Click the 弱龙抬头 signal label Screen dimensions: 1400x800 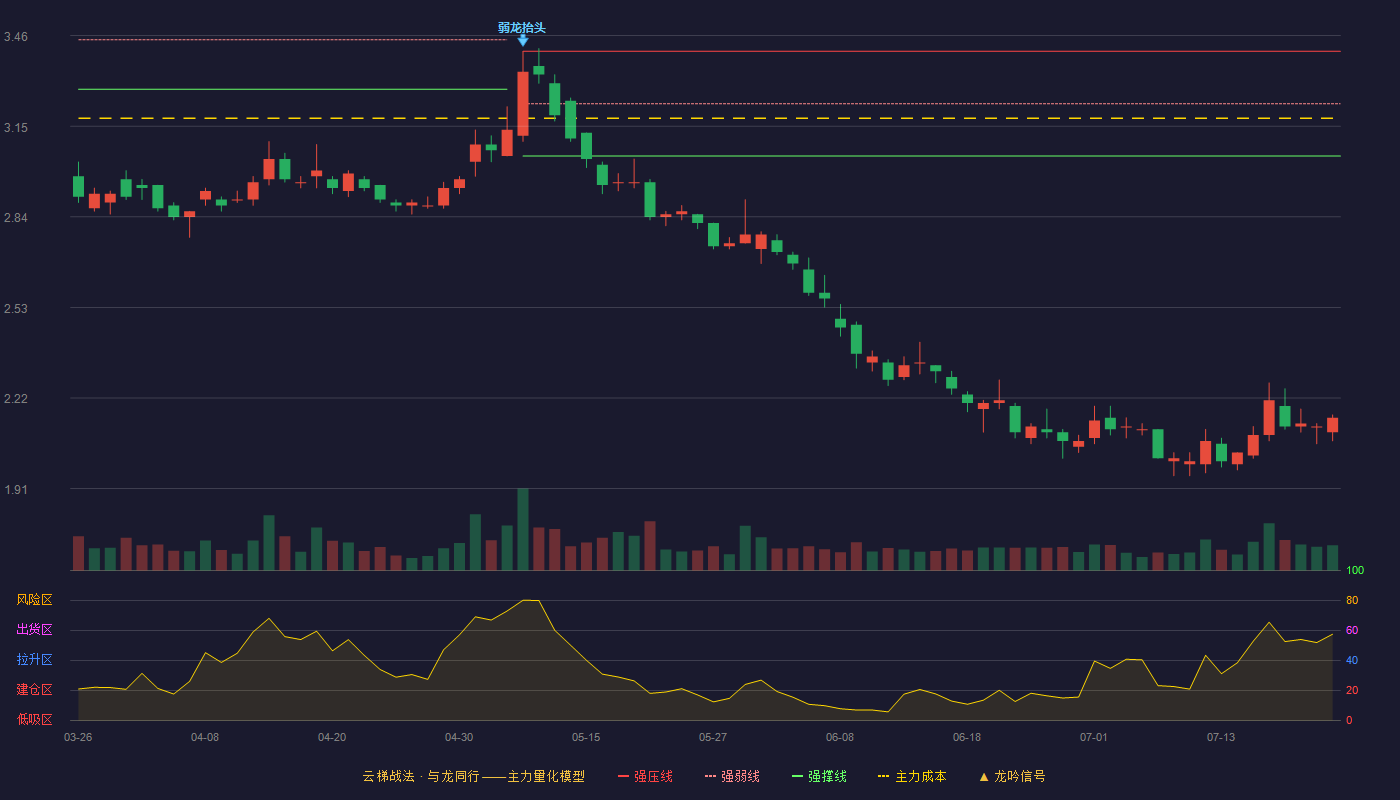click(x=522, y=28)
